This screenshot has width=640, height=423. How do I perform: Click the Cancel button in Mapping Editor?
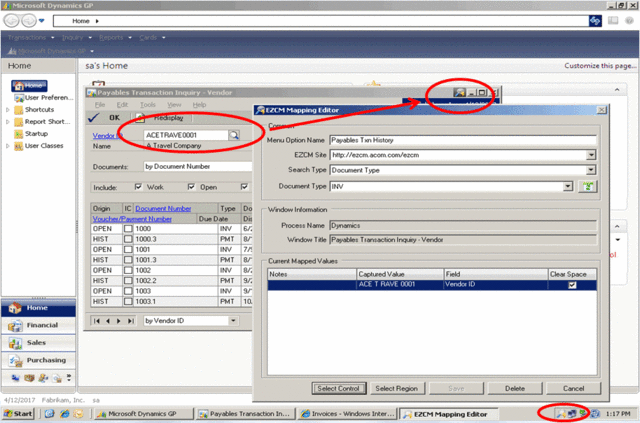click(x=573, y=388)
